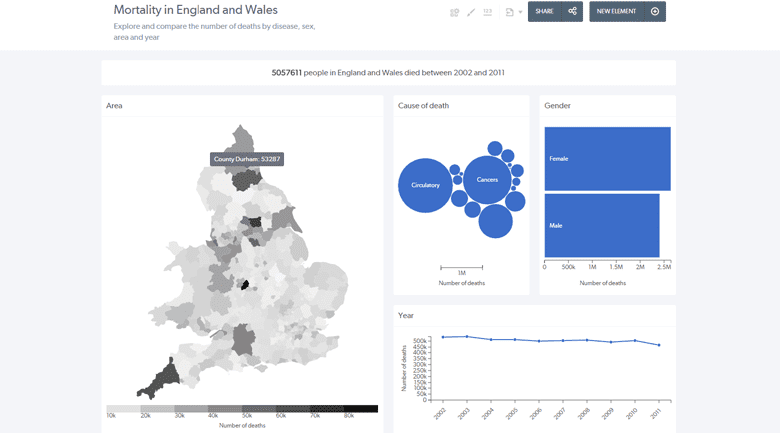Click the pencil edit icon
This screenshot has width=780, height=433.
(x=471, y=12)
